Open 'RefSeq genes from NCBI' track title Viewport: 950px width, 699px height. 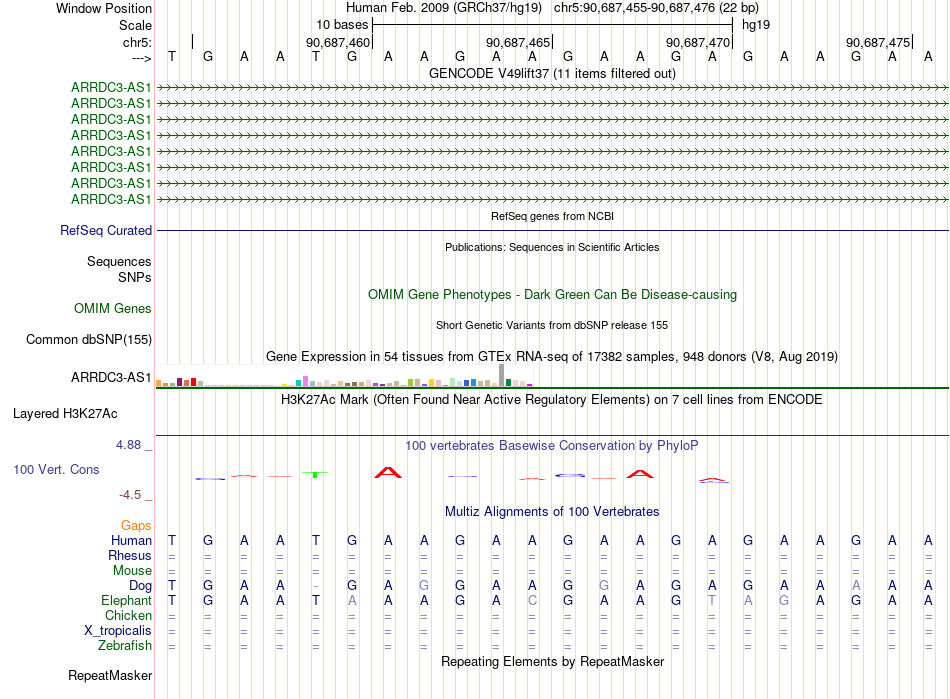click(x=552, y=216)
